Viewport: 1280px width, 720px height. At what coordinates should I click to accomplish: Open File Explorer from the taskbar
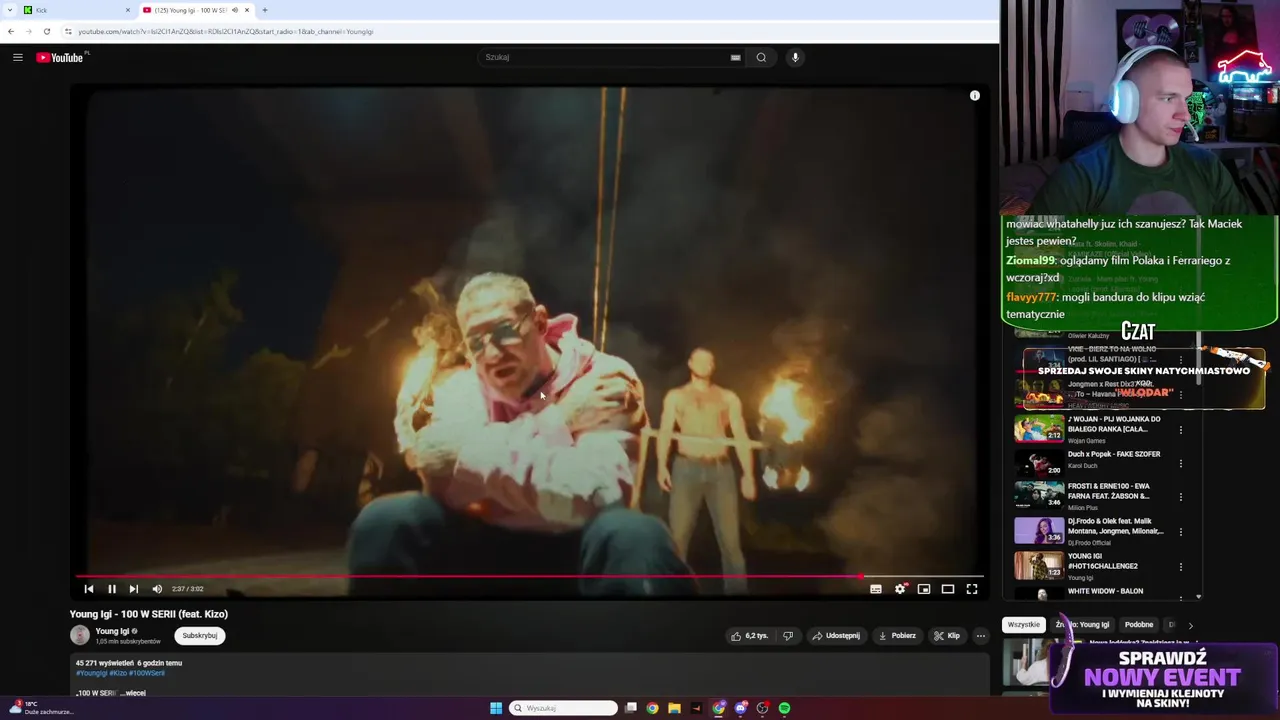click(674, 708)
